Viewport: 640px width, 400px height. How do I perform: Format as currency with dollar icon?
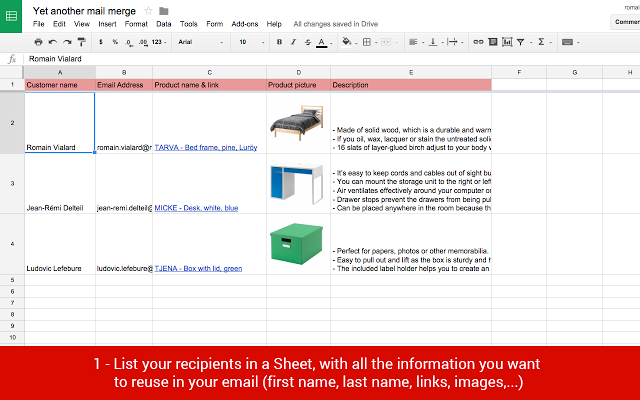101,42
